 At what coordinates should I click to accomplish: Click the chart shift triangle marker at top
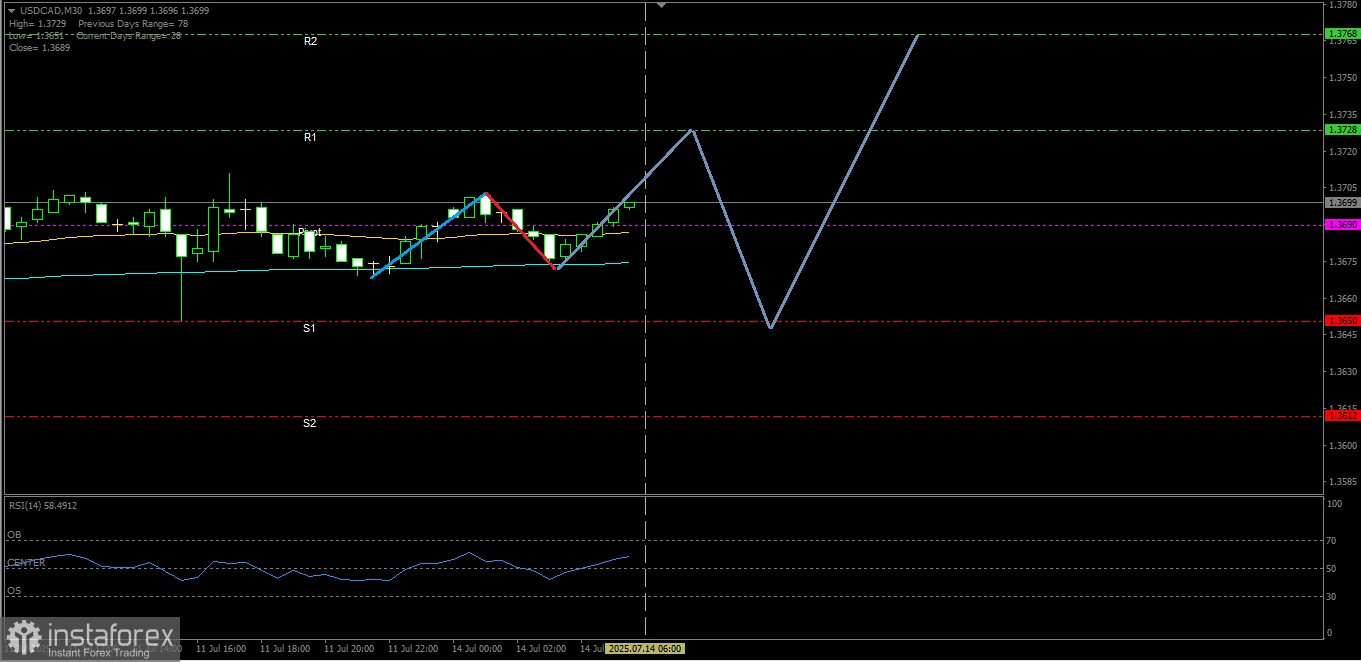pyautogui.click(x=660, y=5)
